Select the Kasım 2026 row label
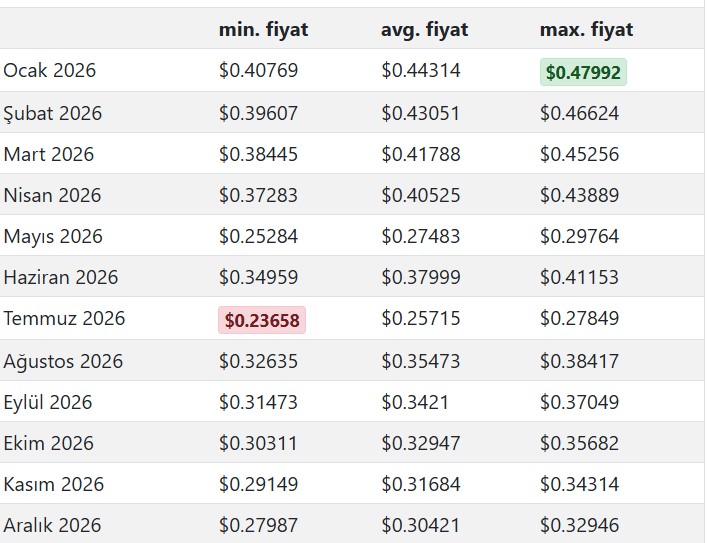The image size is (707, 543). (x=54, y=484)
